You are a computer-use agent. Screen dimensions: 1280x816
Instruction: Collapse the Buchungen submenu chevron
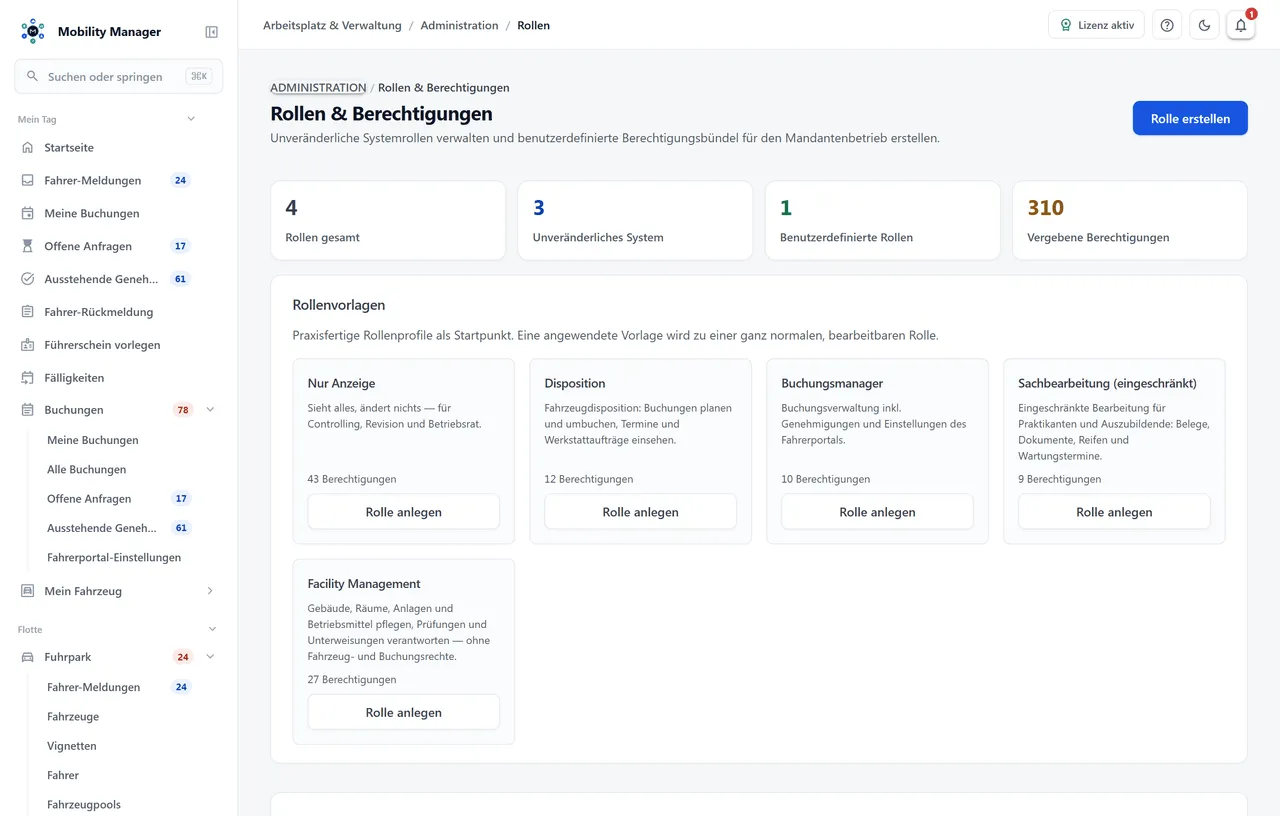coord(210,410)
